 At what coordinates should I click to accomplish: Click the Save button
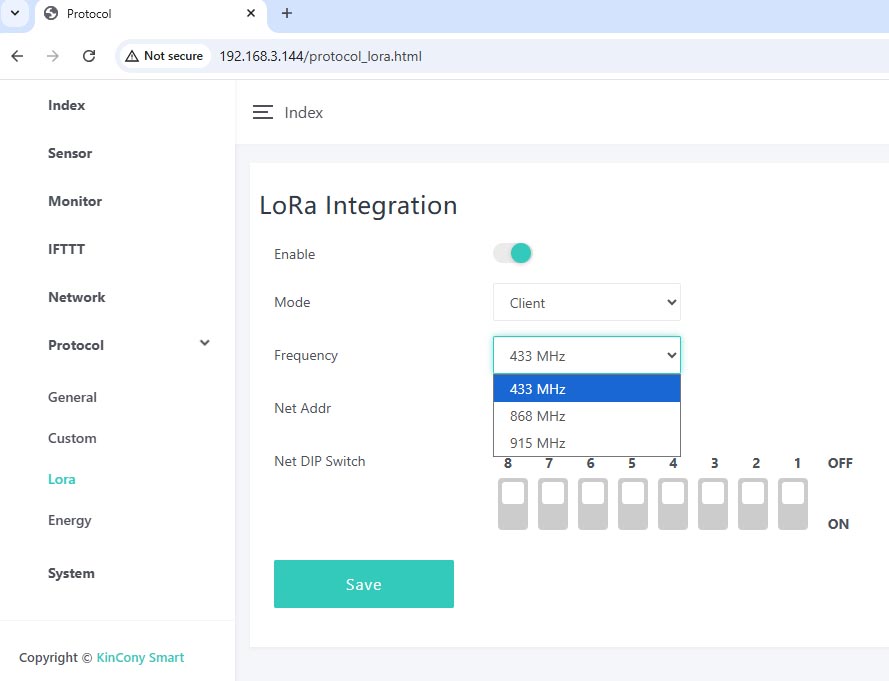(363, 584)
